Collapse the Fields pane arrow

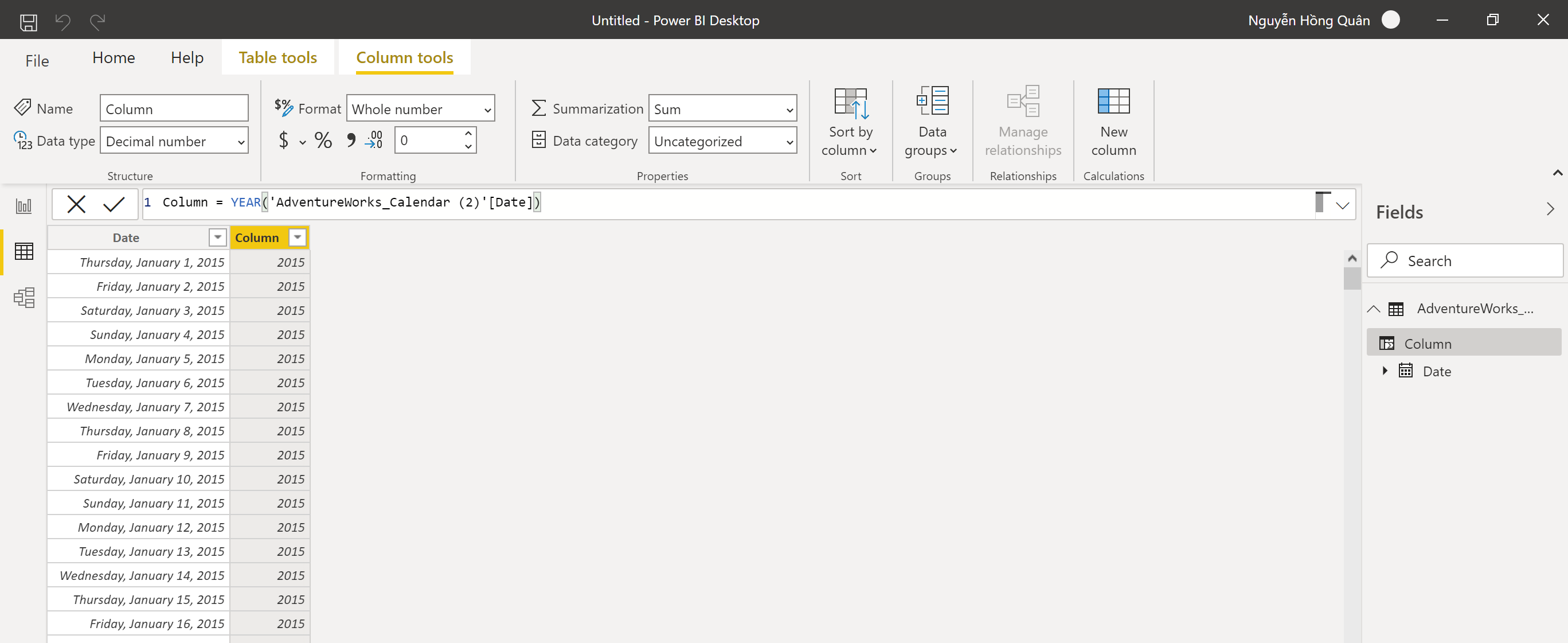click(x=1550, y=209)
